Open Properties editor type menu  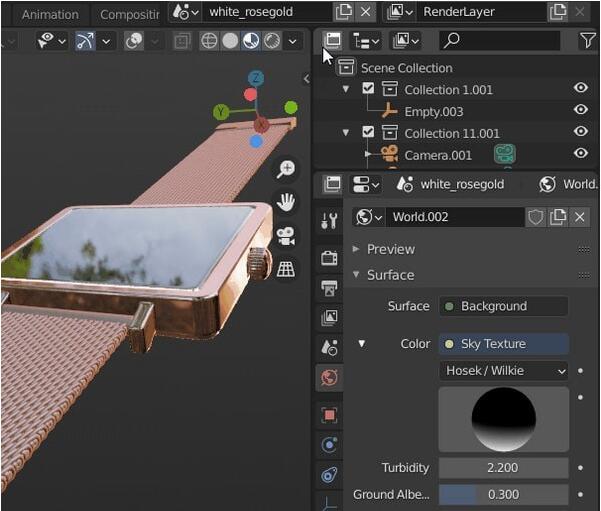pyautogui.click(x=332, y=184)
